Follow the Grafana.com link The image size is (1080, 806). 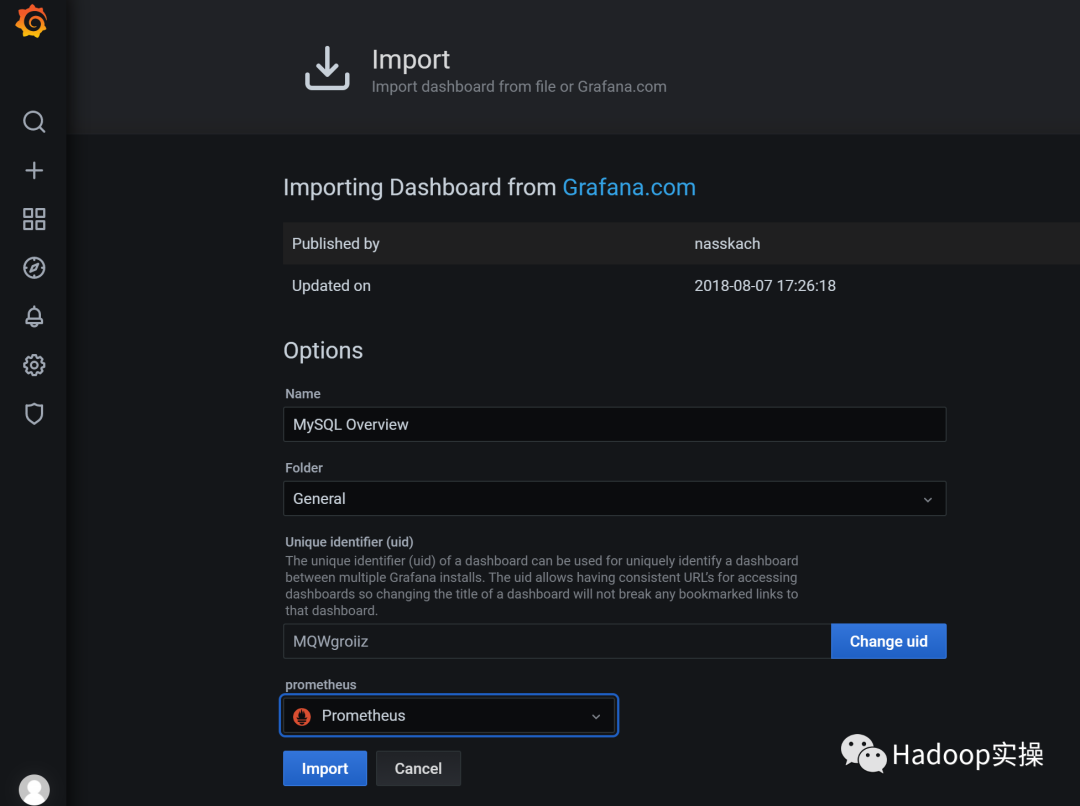coord(629,187)
